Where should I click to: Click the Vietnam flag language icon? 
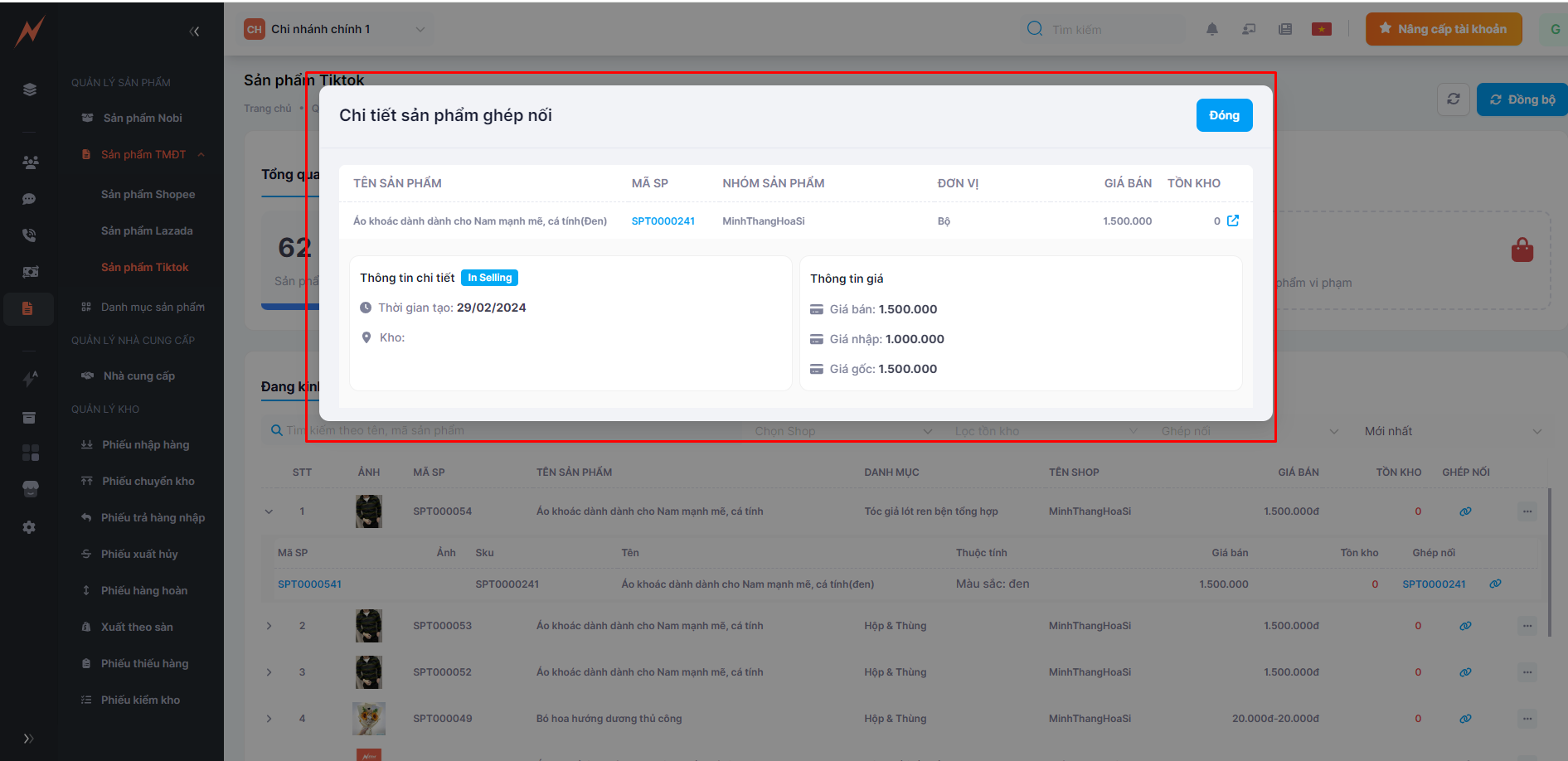pyautogui.click(x=1321, y=29)
